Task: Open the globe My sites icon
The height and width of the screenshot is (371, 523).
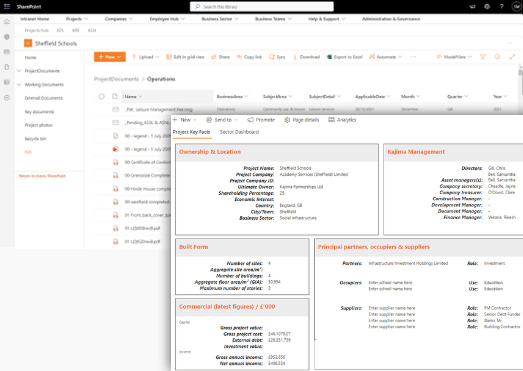Action: tap(7, 37)
